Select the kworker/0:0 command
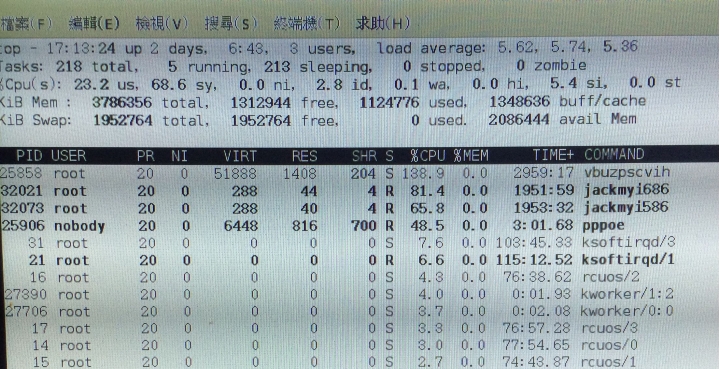The image size is (720, 369). (x=627, y=311)
